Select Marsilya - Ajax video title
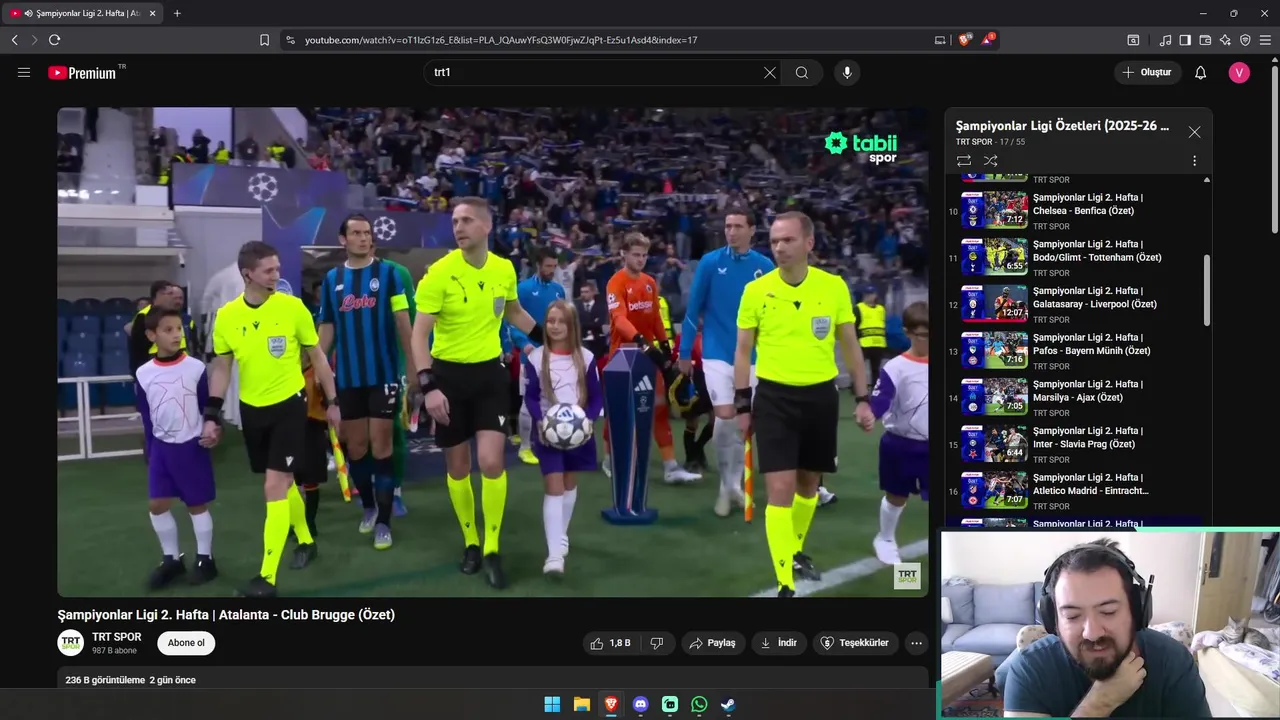Screen dimensions: 1280x720 coord(1088,391)
